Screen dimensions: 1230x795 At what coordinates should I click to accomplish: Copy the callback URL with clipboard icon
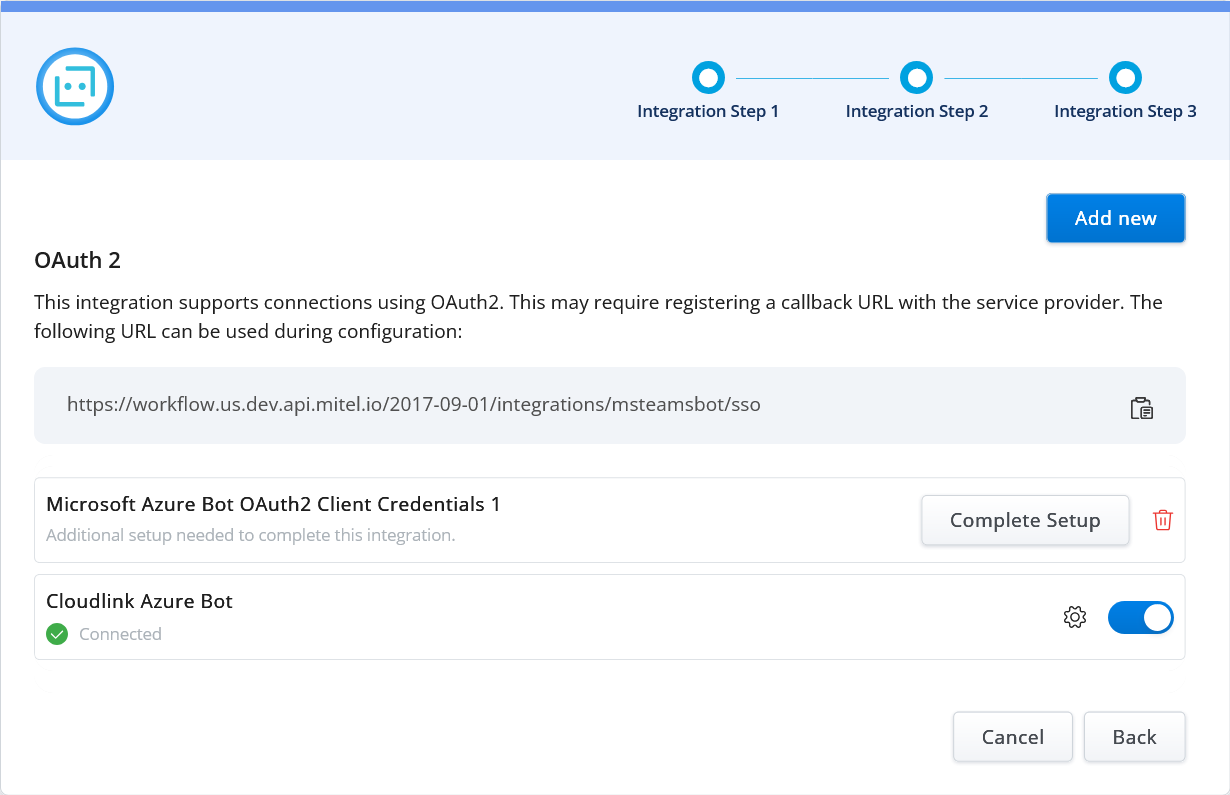point(1141,408)
